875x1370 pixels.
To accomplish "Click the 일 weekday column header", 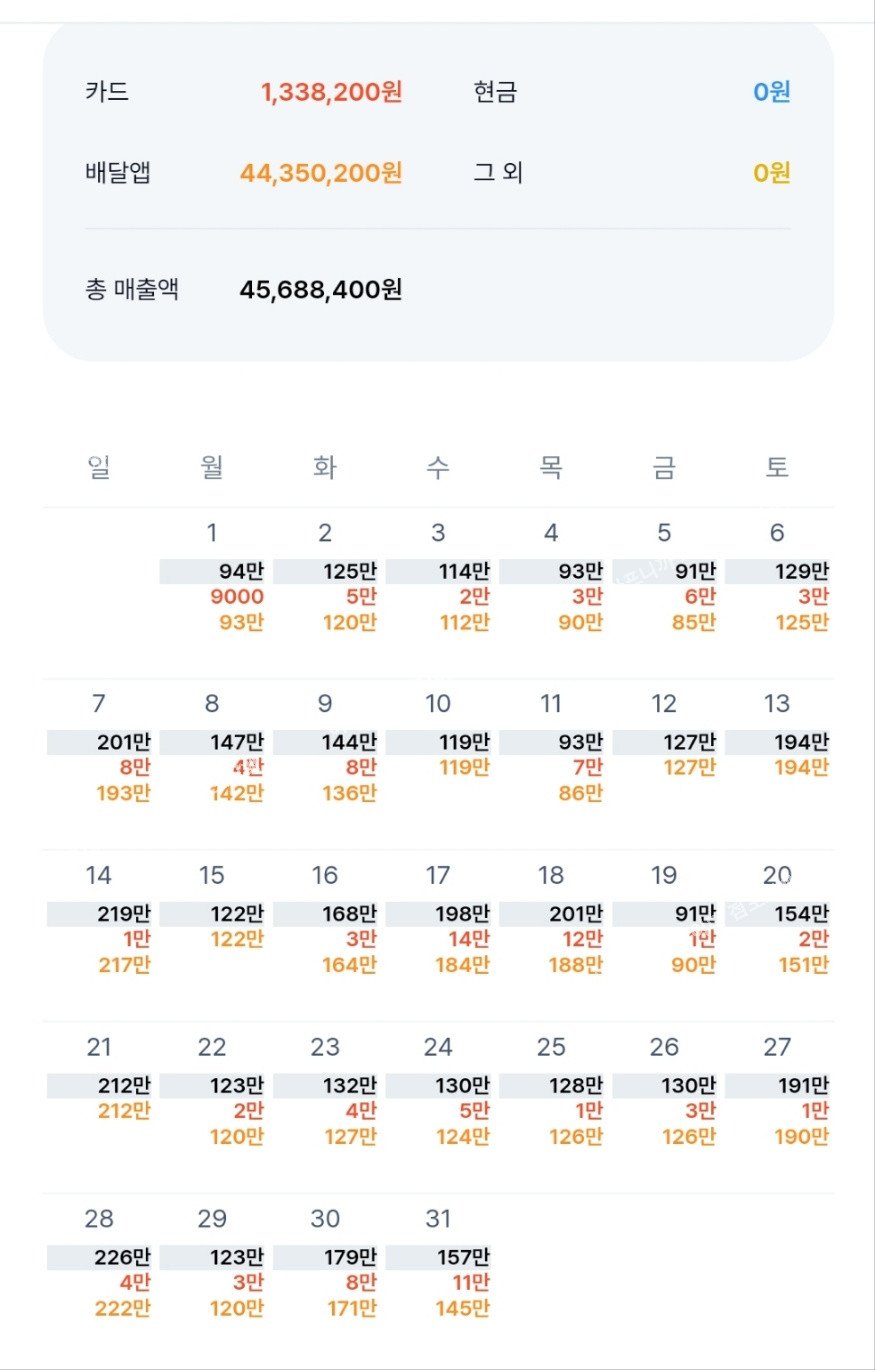I will [99, 467].
